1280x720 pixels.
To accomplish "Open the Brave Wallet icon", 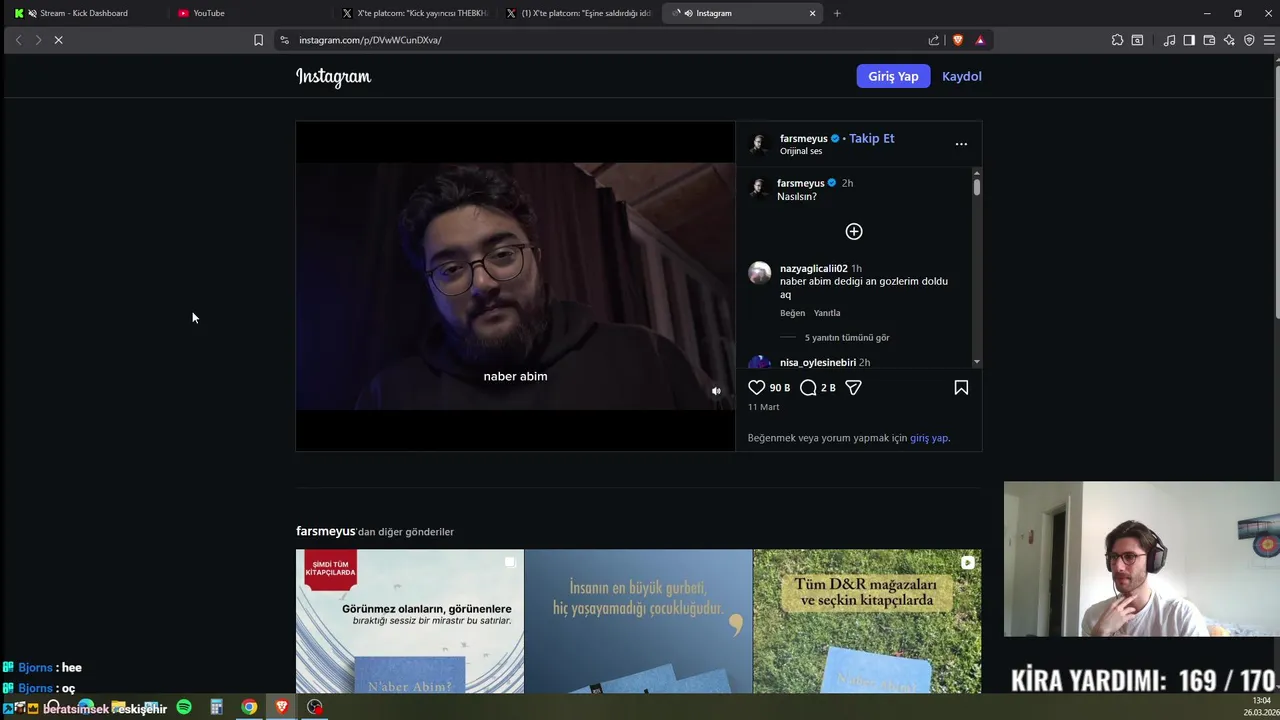I will point(1209,40).
